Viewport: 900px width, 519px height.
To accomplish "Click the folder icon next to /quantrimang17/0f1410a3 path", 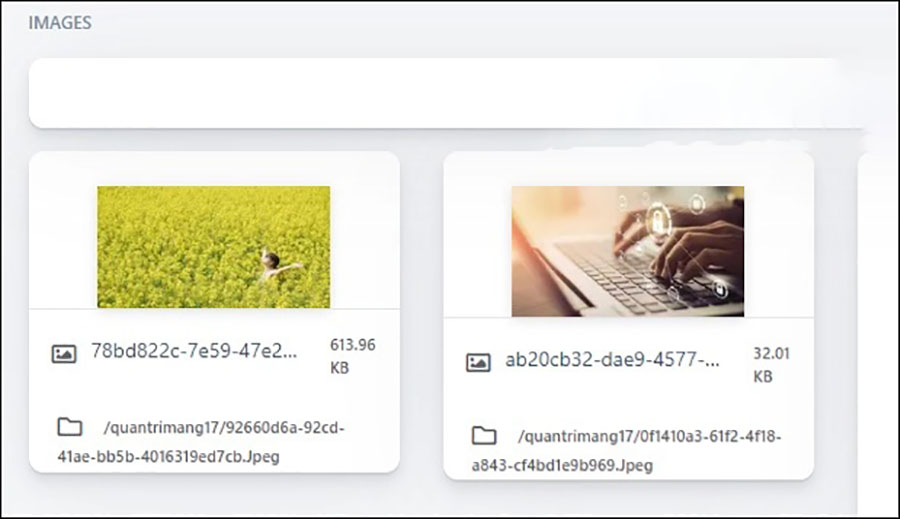I will point(484,436).
